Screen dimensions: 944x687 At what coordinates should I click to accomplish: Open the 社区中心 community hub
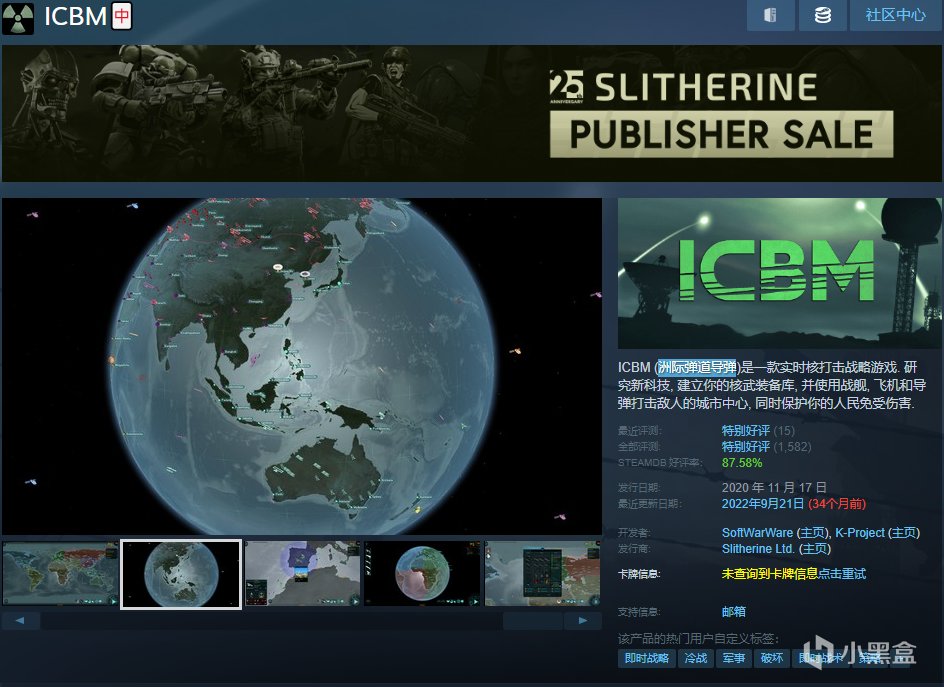point(896,15)
